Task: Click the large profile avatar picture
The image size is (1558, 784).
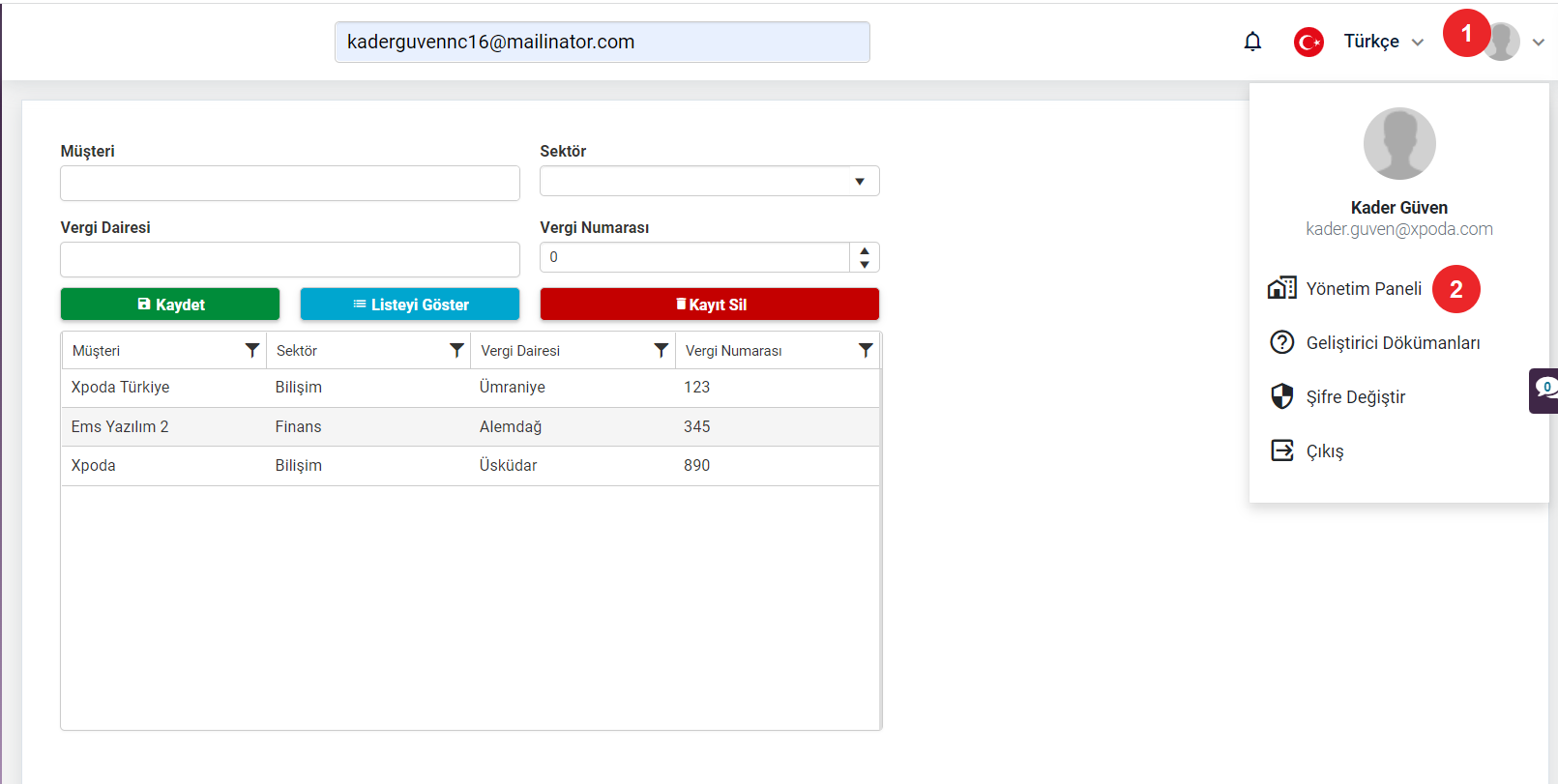Action: (x=1399, y=143)
